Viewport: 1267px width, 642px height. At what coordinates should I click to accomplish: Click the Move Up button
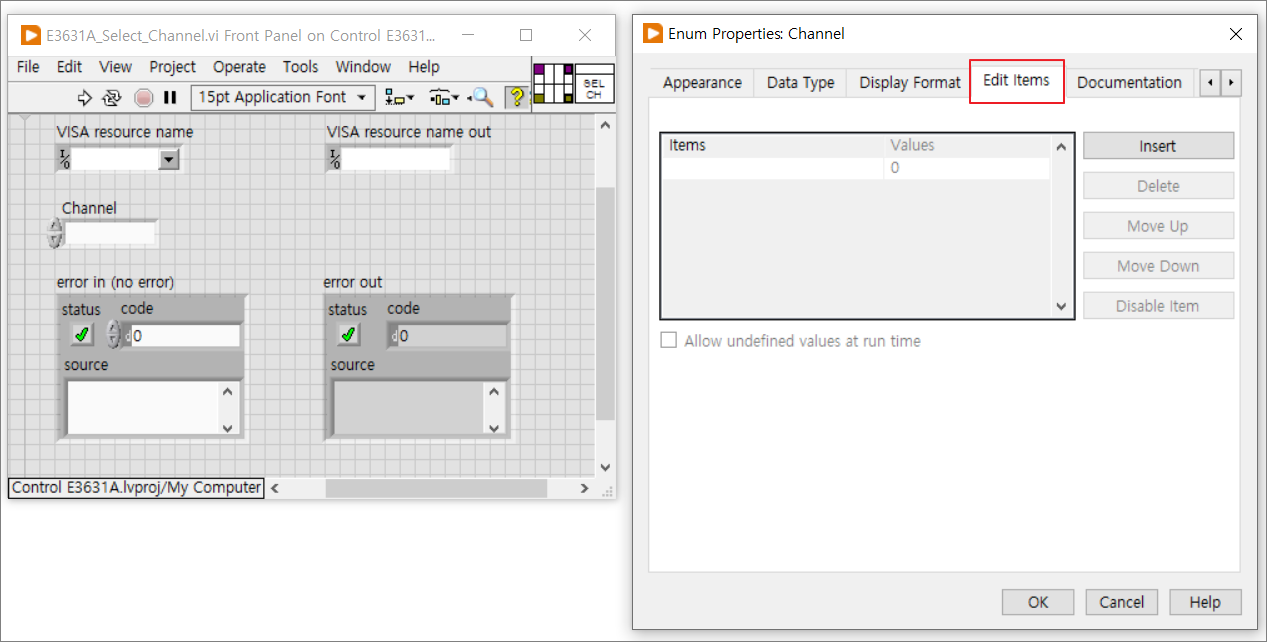[1158, 226]
